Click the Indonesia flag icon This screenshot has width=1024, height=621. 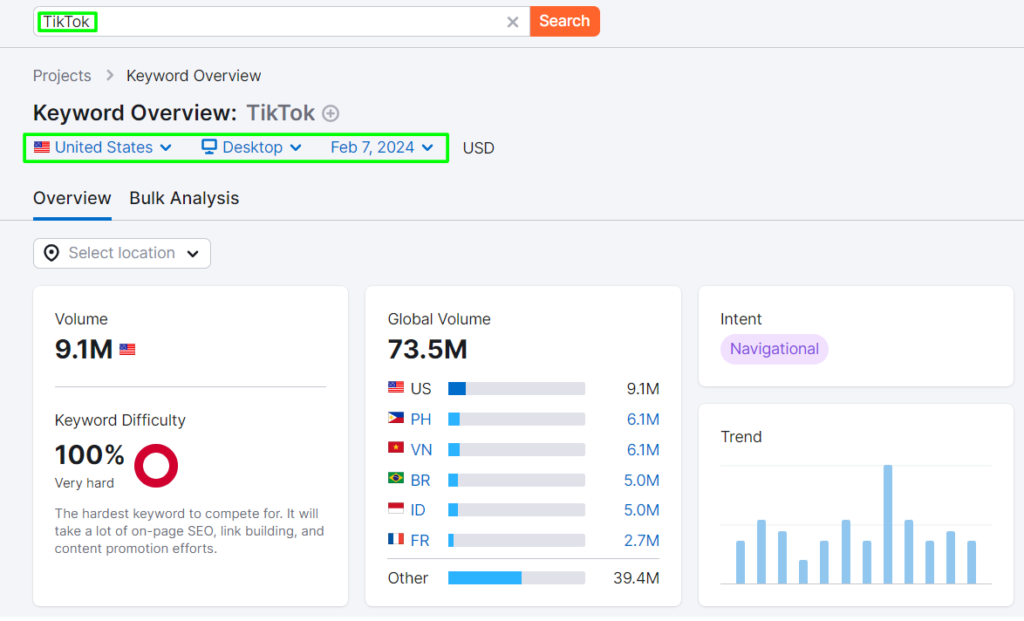(x=396, y=507)
